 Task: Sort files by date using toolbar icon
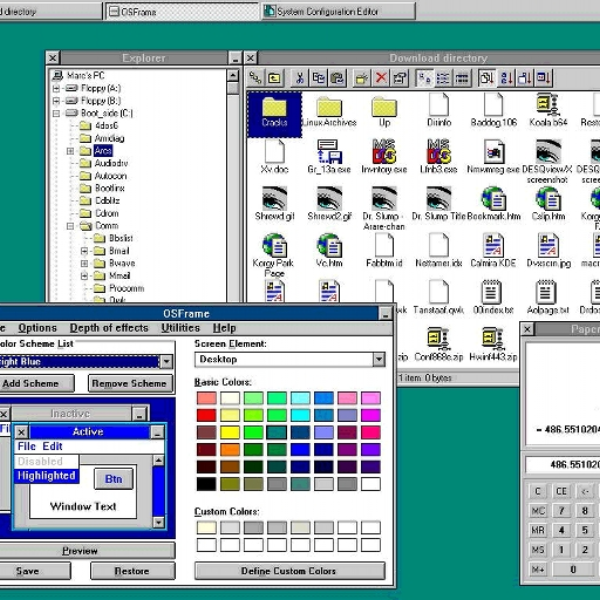(543, 78)
